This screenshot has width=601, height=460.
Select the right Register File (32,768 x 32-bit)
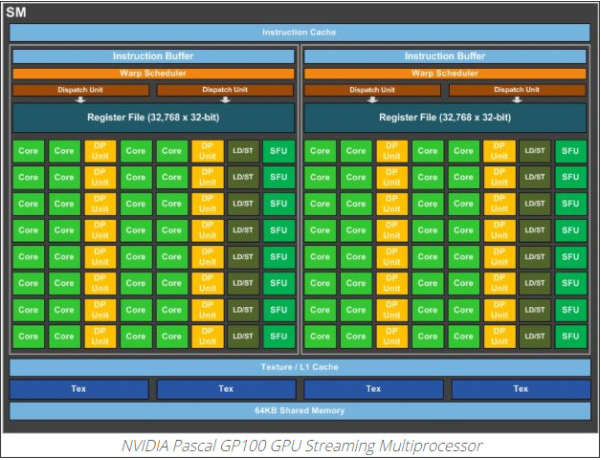tap(445, 118)
